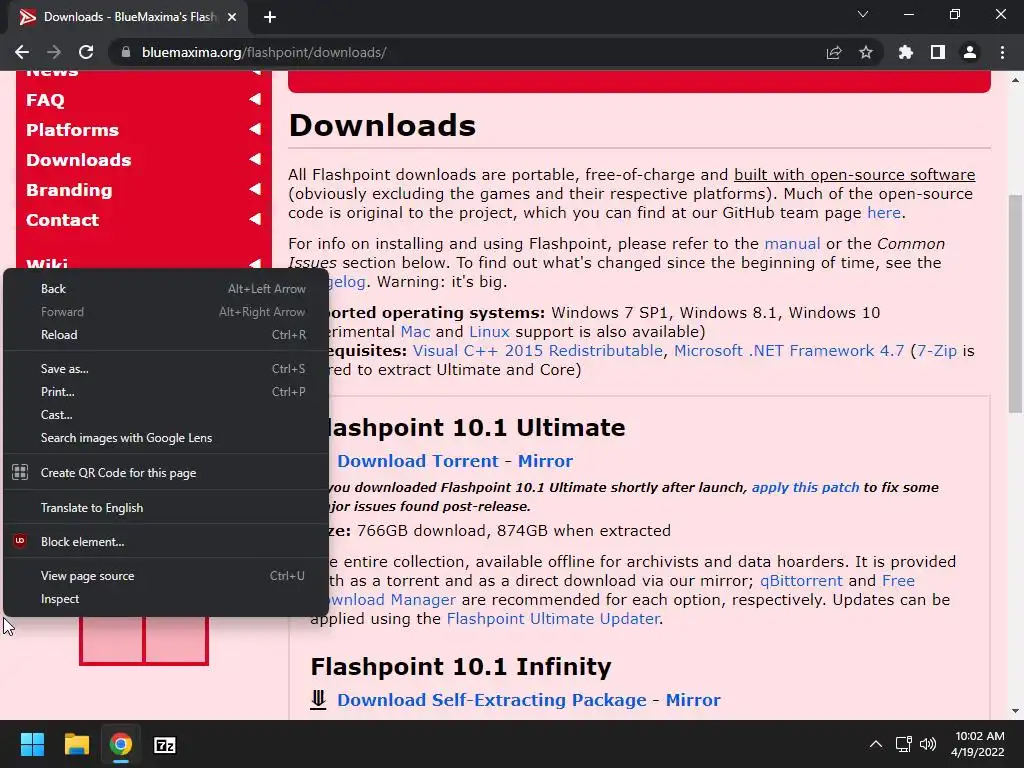Open the Chrome profile icon
Viewport: 1024px width, 768px height.
tap(970, 52)
